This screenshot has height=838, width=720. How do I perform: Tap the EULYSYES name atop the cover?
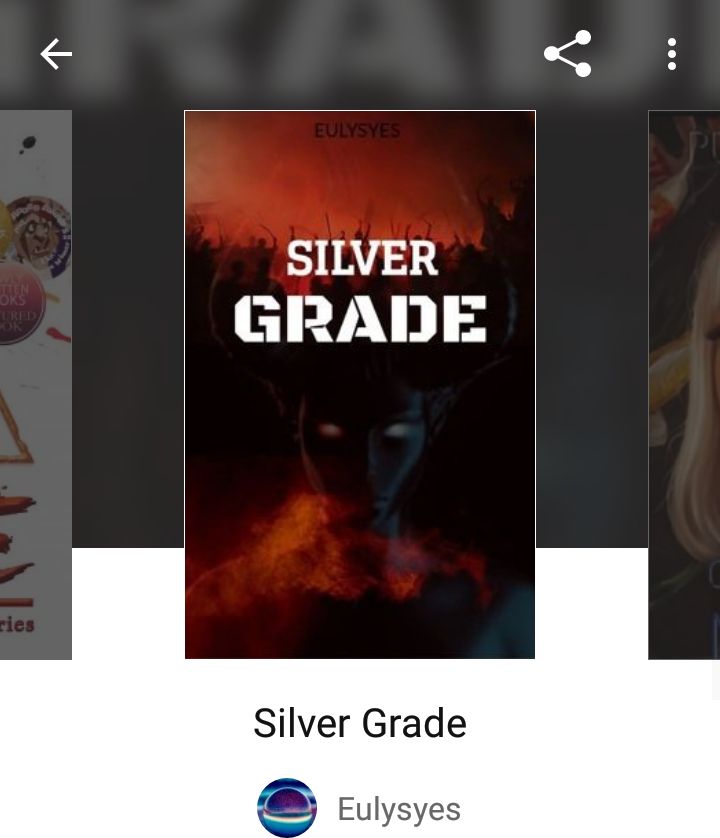[357, 131]
